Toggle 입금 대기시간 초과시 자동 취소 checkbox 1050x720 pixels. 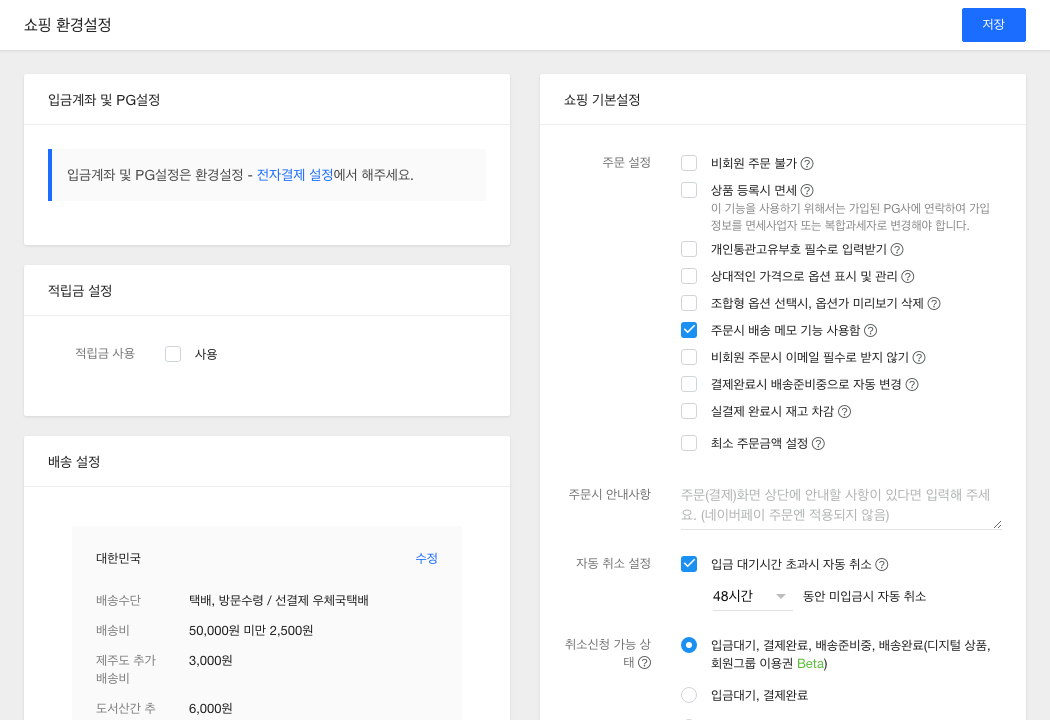pyautogui.click(x=689, y=564)
